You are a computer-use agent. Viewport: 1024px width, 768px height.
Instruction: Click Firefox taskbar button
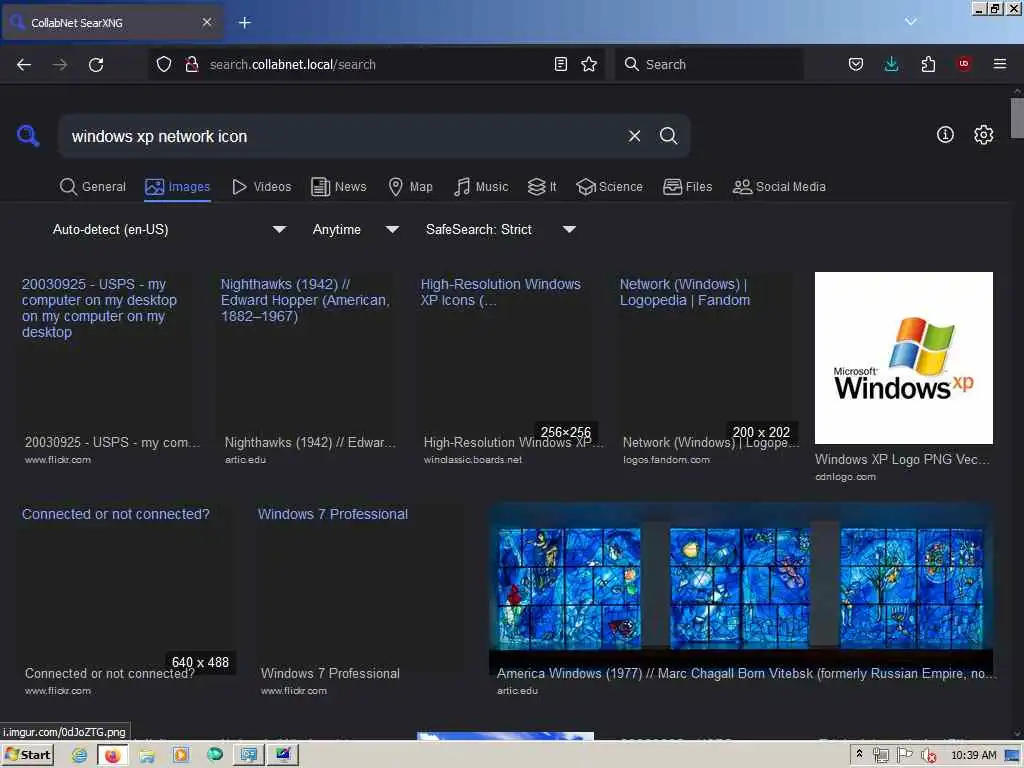tap(112, 755)
